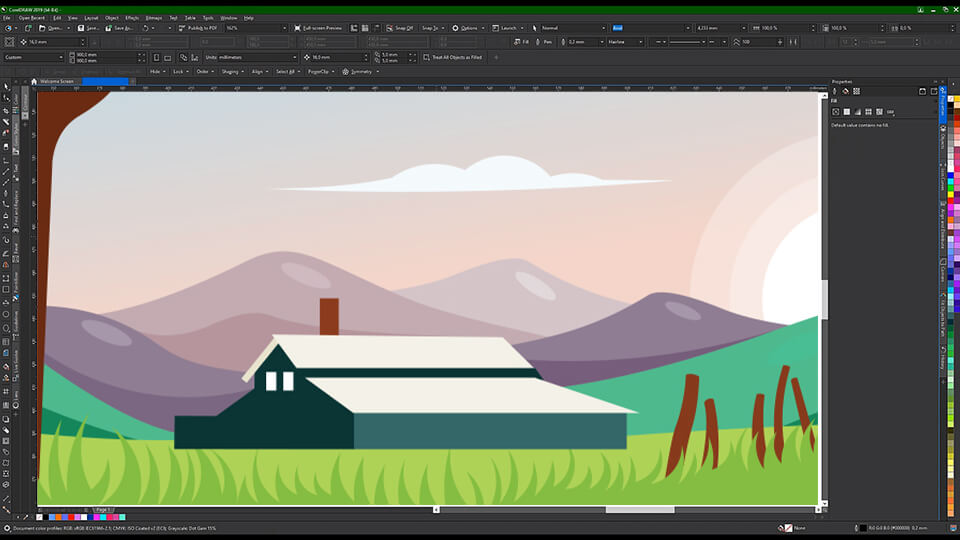Screen dimensions: 960x540
Task: Click the Fill button in property bar
Action: point(522,42)
